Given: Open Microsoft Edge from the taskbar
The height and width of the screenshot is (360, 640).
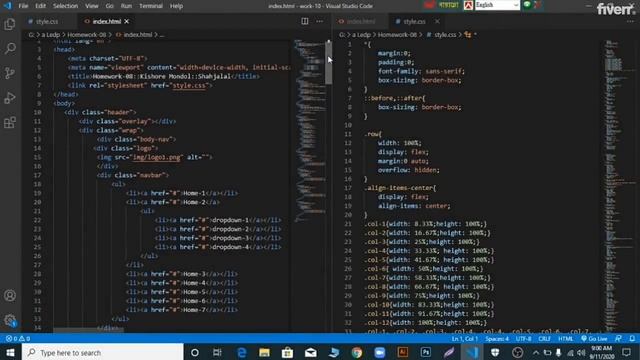Looking at the screenshot, I should pyautogui.click(x=242, y=352).
